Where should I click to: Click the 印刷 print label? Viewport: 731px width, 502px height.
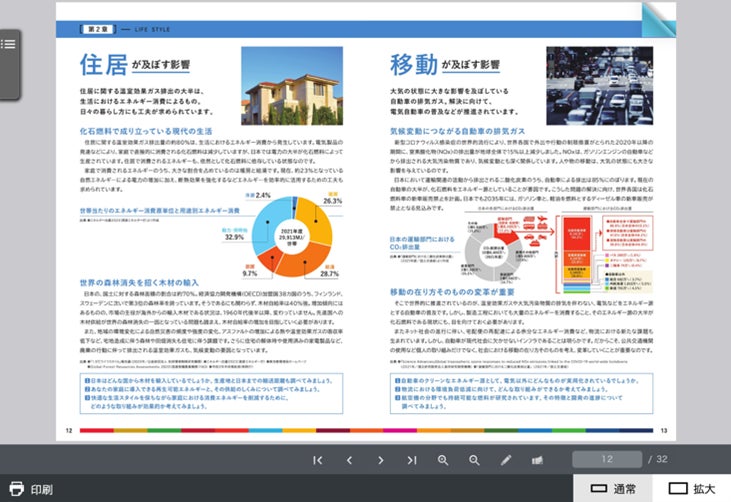point(42,489)
